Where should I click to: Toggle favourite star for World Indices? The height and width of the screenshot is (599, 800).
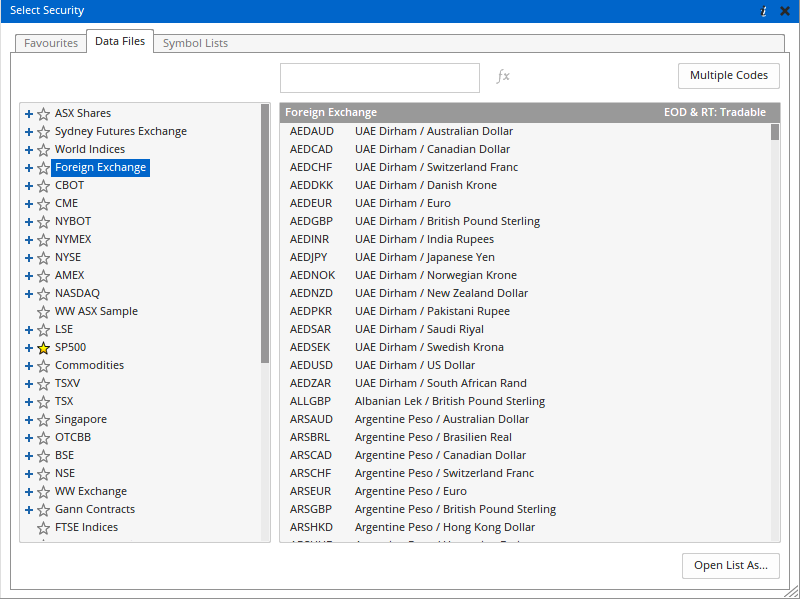(x=44, y=149)
